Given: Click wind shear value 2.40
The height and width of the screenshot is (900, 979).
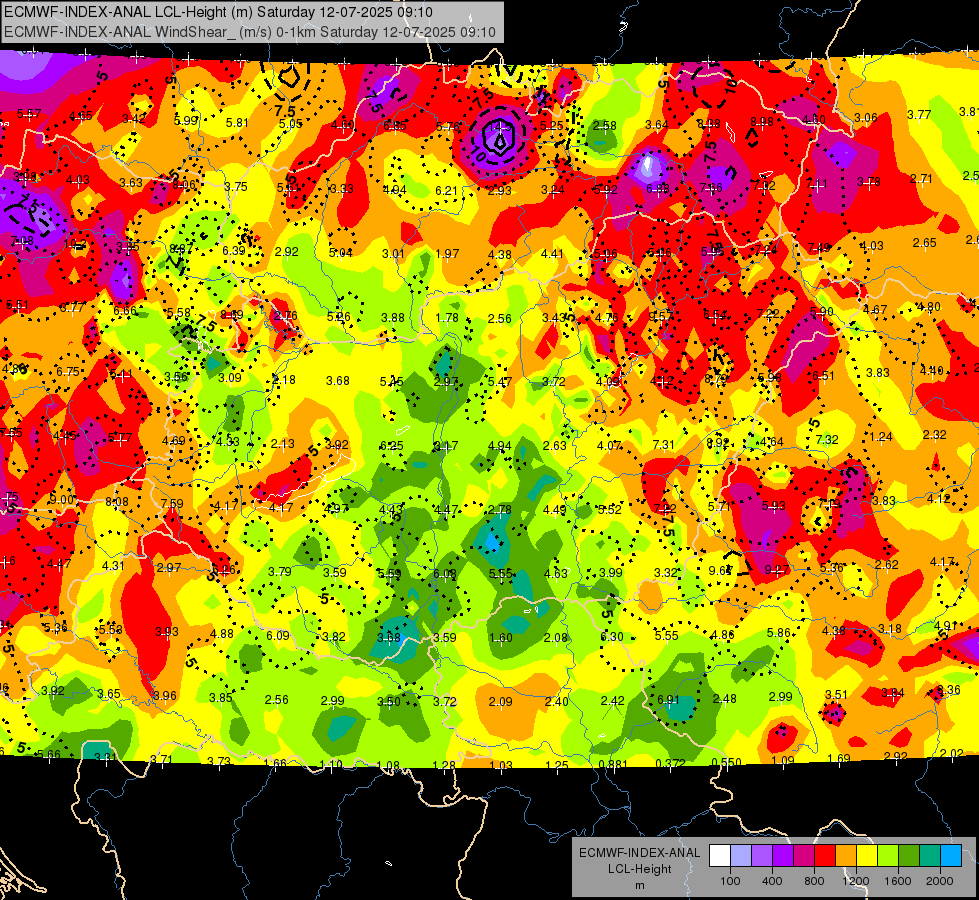Looking at the screenshot, I should [556, 701].
